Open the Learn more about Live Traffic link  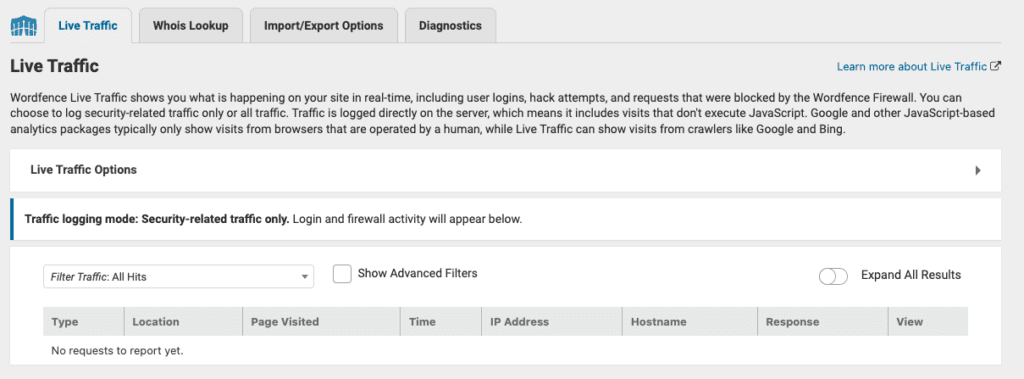(912, 67)
